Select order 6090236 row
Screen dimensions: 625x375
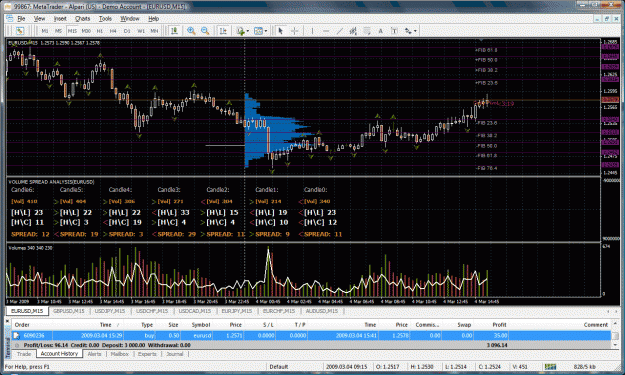tap(311, 336)
